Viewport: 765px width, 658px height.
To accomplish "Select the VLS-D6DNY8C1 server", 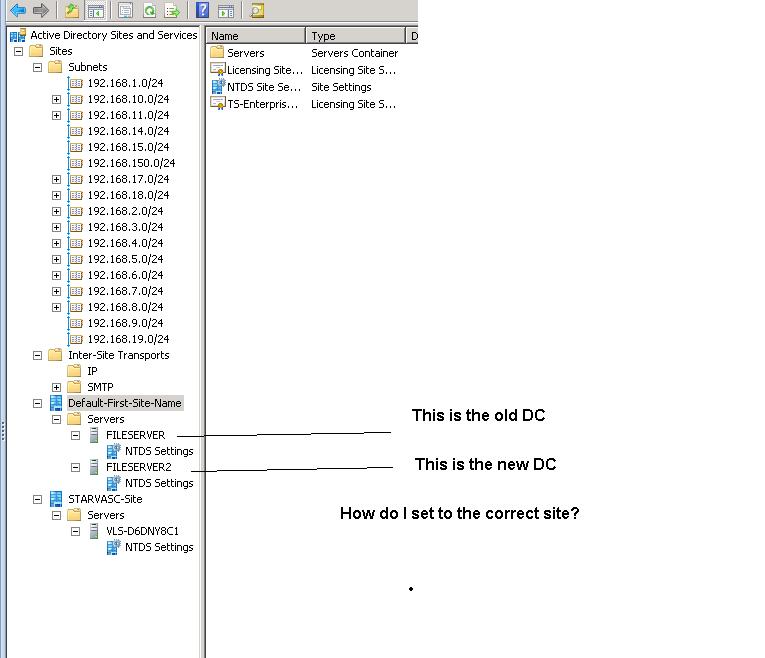I will click(142, 531).
